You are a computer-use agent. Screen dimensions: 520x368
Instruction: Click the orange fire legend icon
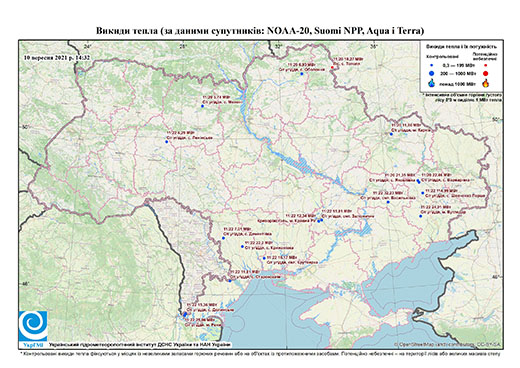coord(485,83)
